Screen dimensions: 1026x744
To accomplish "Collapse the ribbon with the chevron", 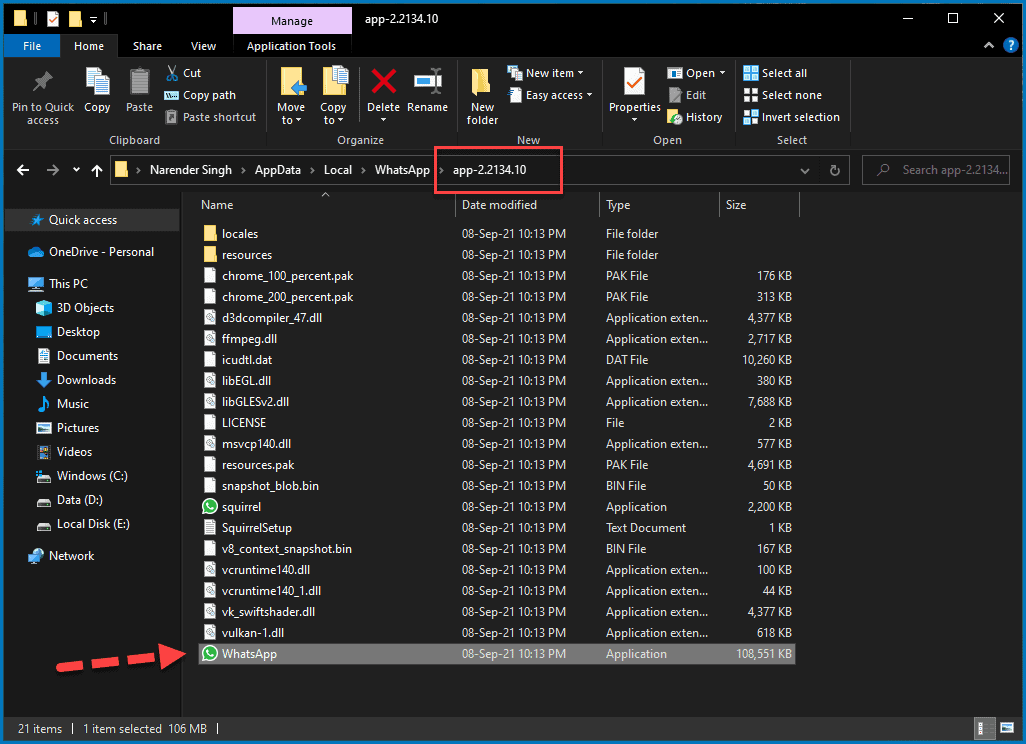I will (x=989, y=45).
